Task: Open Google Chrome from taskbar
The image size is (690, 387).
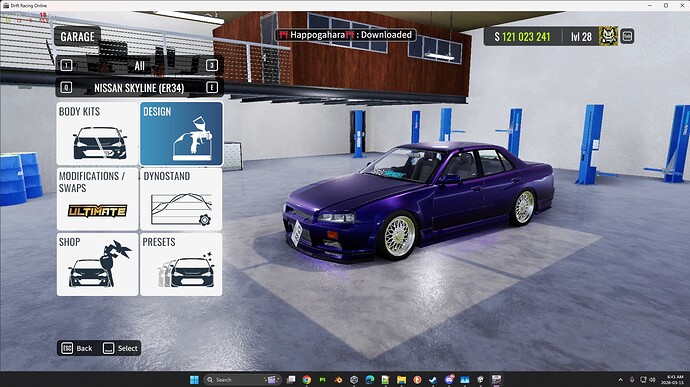Action: point(307,380)
